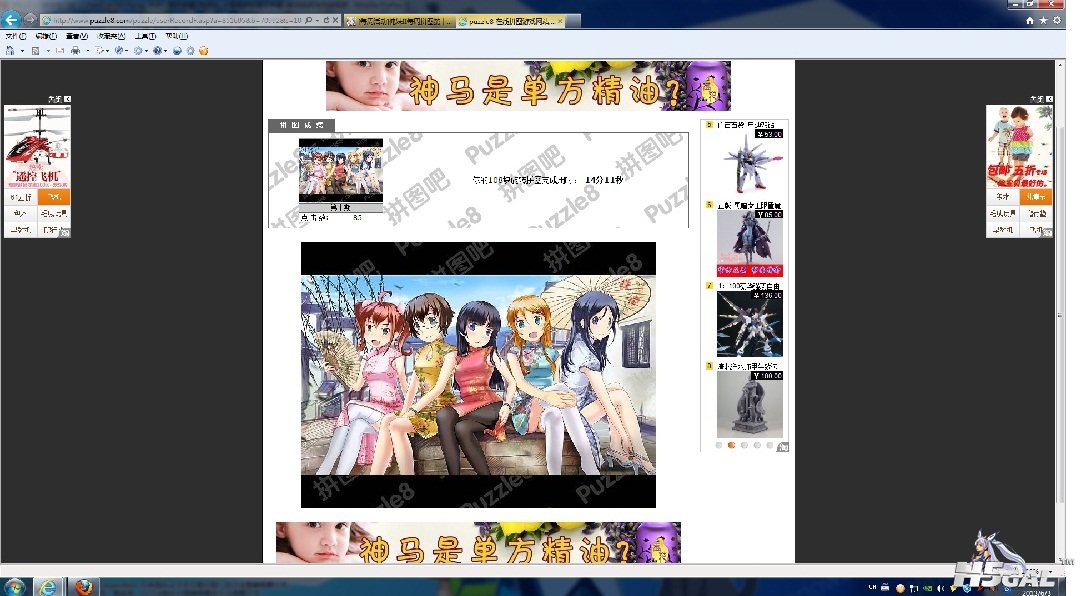Click the page vertical scrollbar
Screen dimensions: 1080x596
pyautogui.click(x=1060, y=311)
